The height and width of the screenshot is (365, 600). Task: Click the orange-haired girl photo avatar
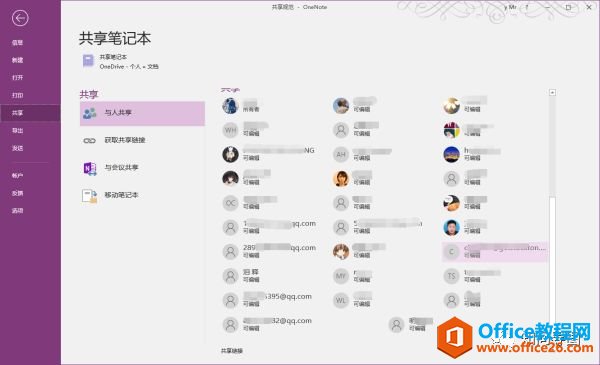click(341, 179)
